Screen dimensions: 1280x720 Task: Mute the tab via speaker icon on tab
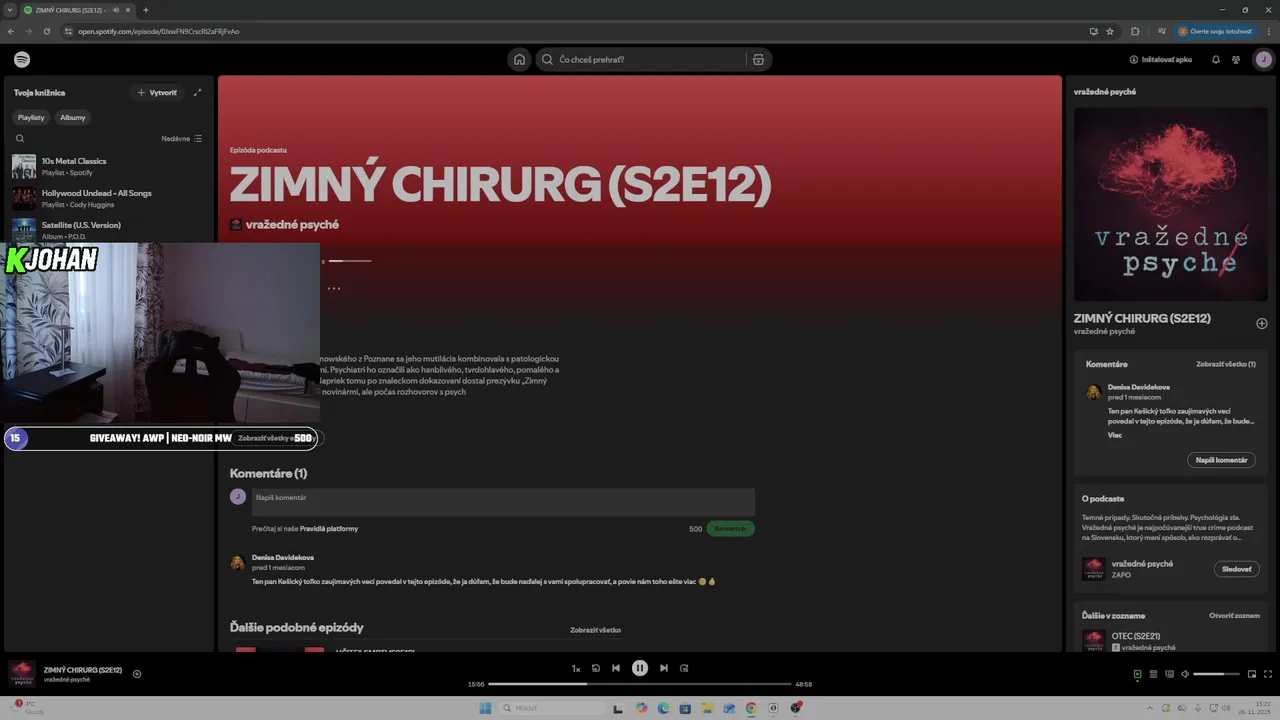pyautogui.click(x=116, y=10)
